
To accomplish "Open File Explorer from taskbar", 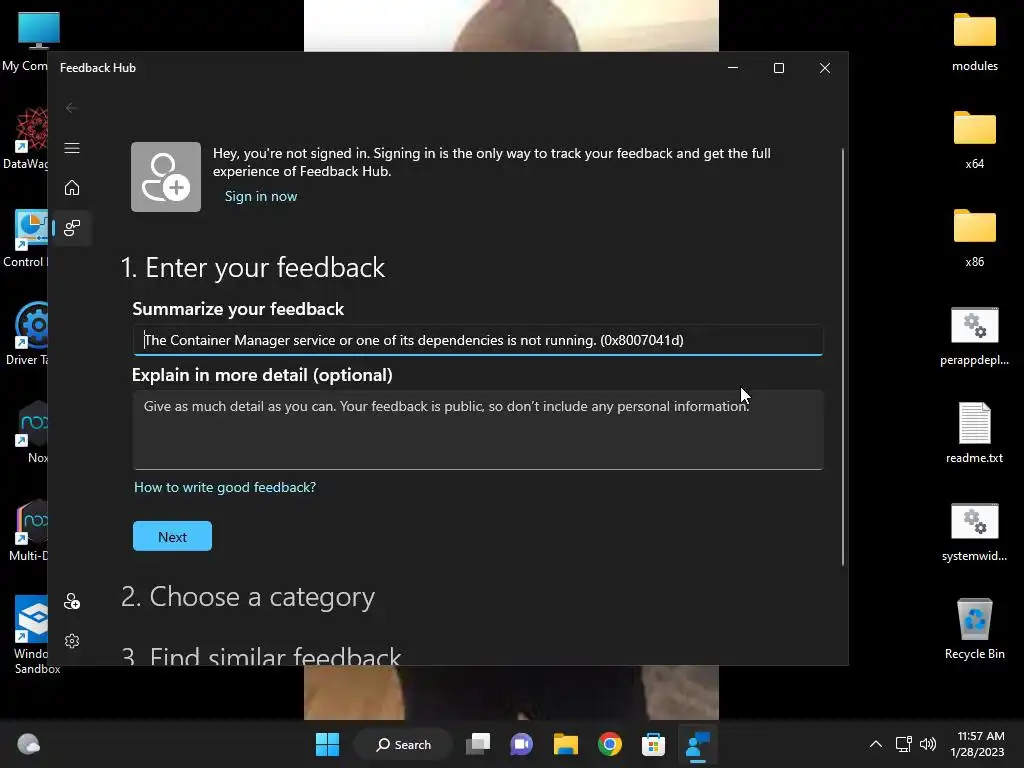I will coord(566,744).
